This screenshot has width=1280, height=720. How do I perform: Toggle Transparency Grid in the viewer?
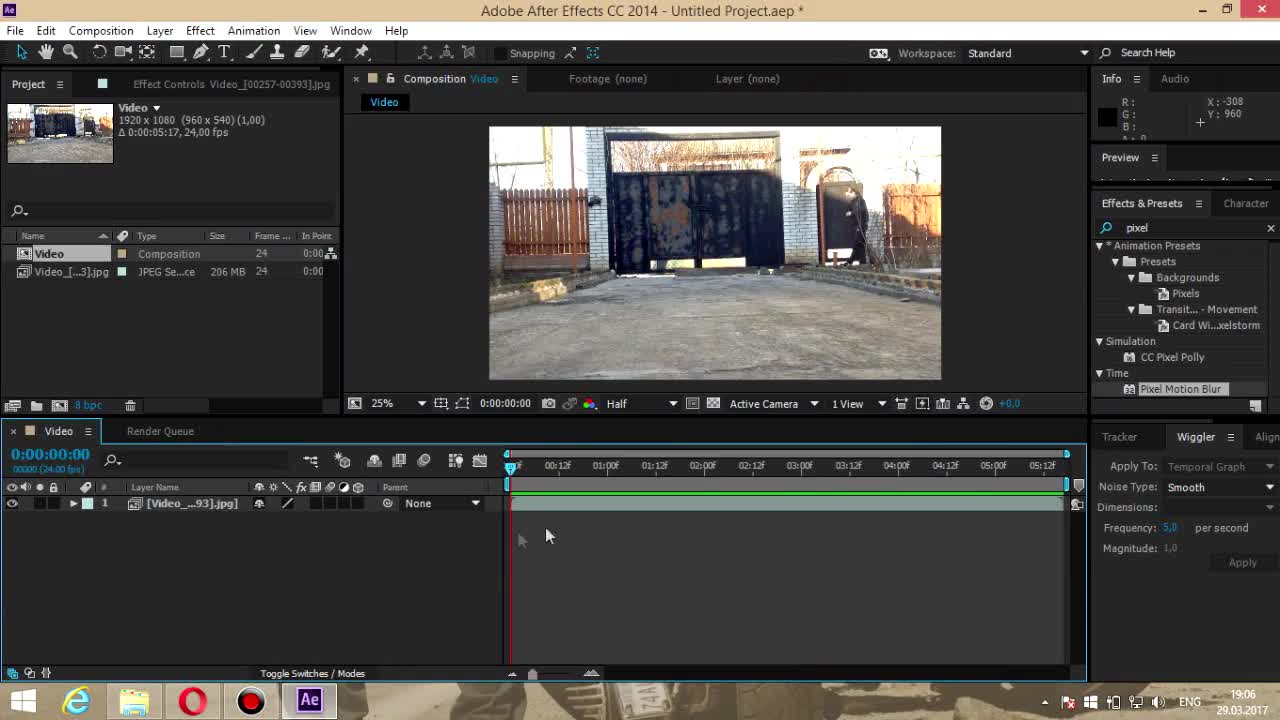(x=713, y=403)
